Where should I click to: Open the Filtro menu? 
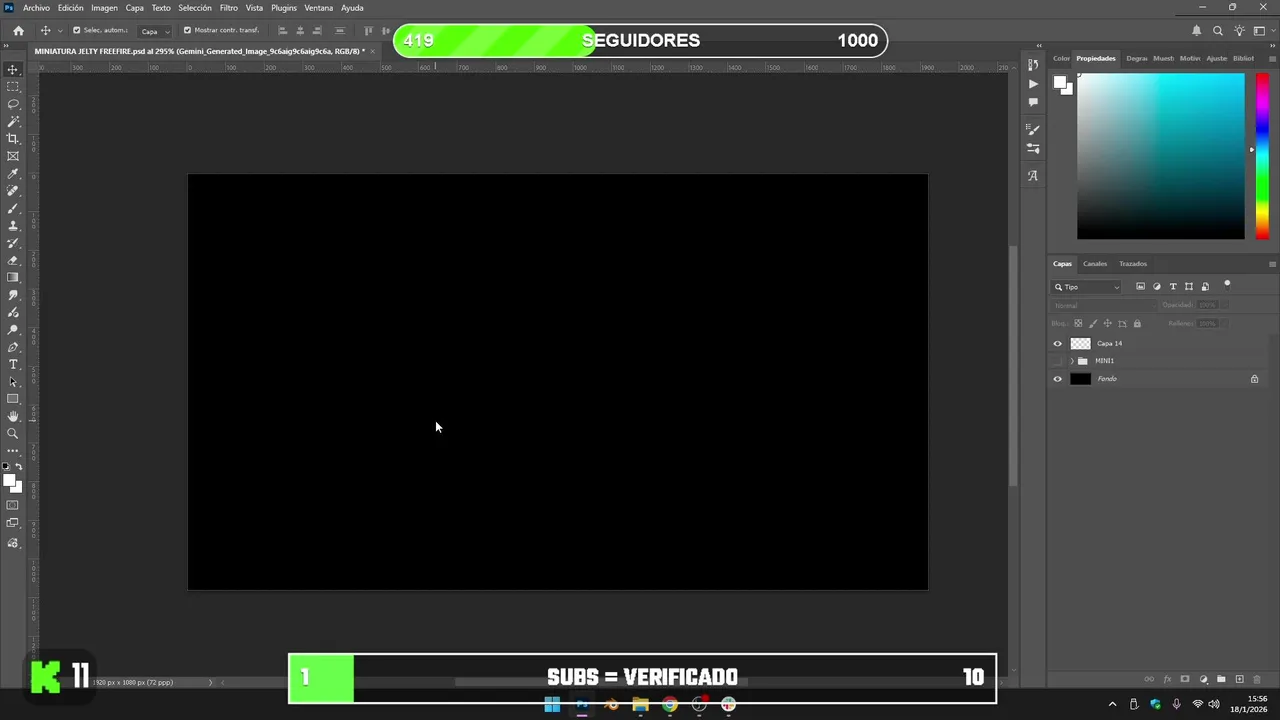pos(229,8)
